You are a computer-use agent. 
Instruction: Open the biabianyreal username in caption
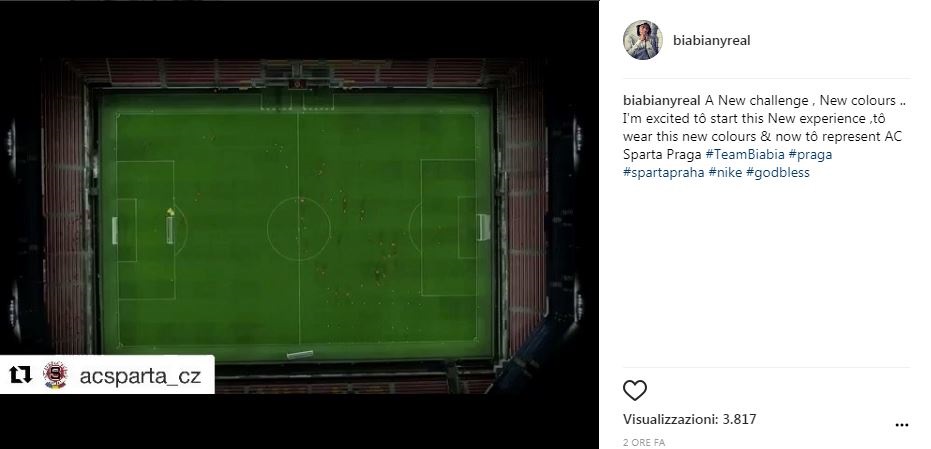(x=661, y=100)
